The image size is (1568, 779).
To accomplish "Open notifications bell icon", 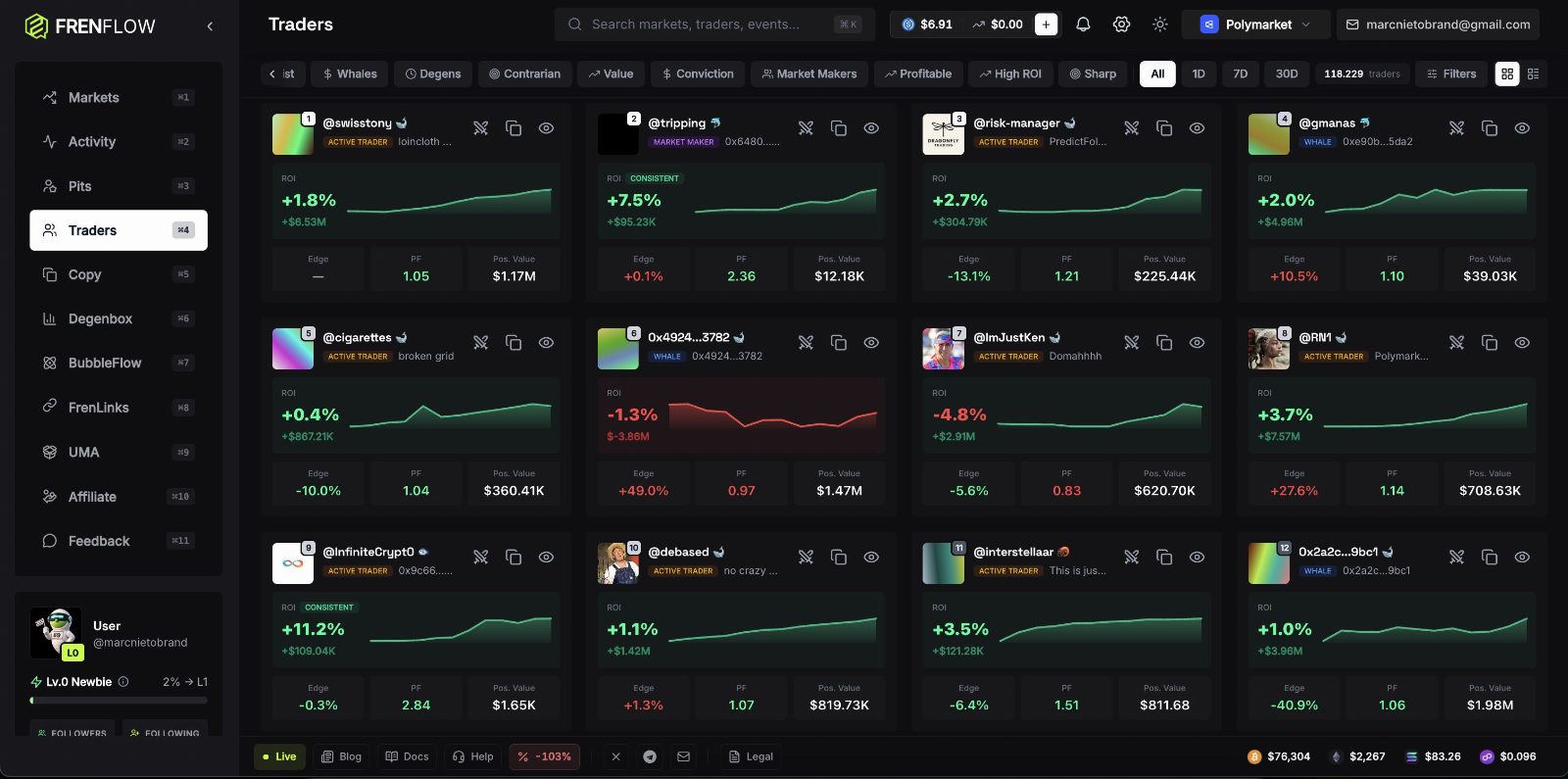I will (1083, 24).
